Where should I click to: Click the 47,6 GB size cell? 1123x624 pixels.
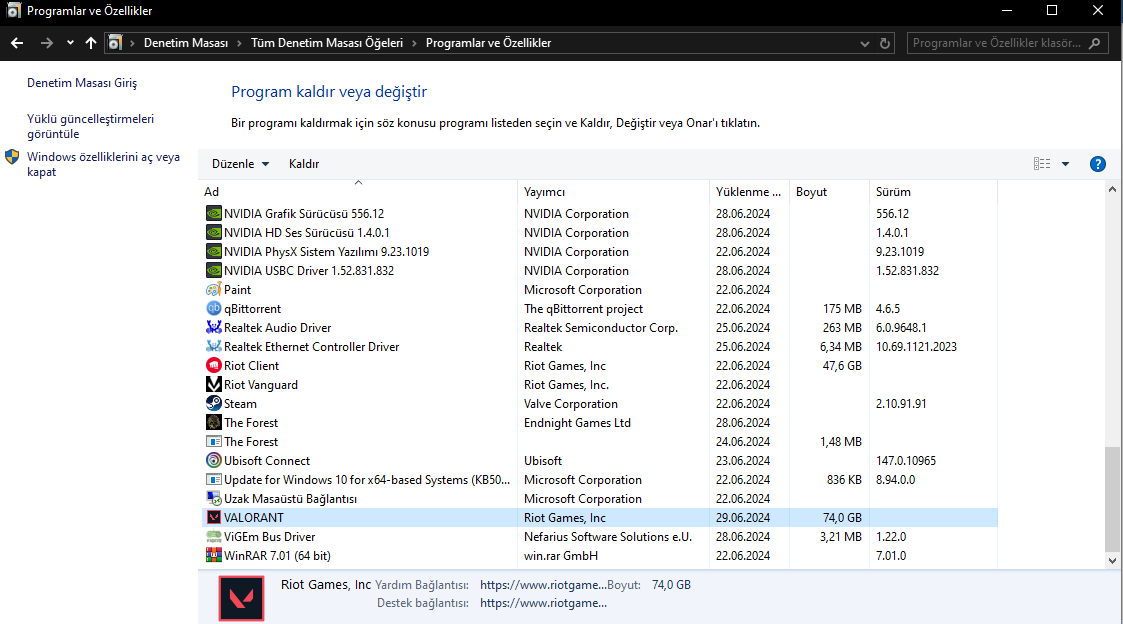coord(842,366)
